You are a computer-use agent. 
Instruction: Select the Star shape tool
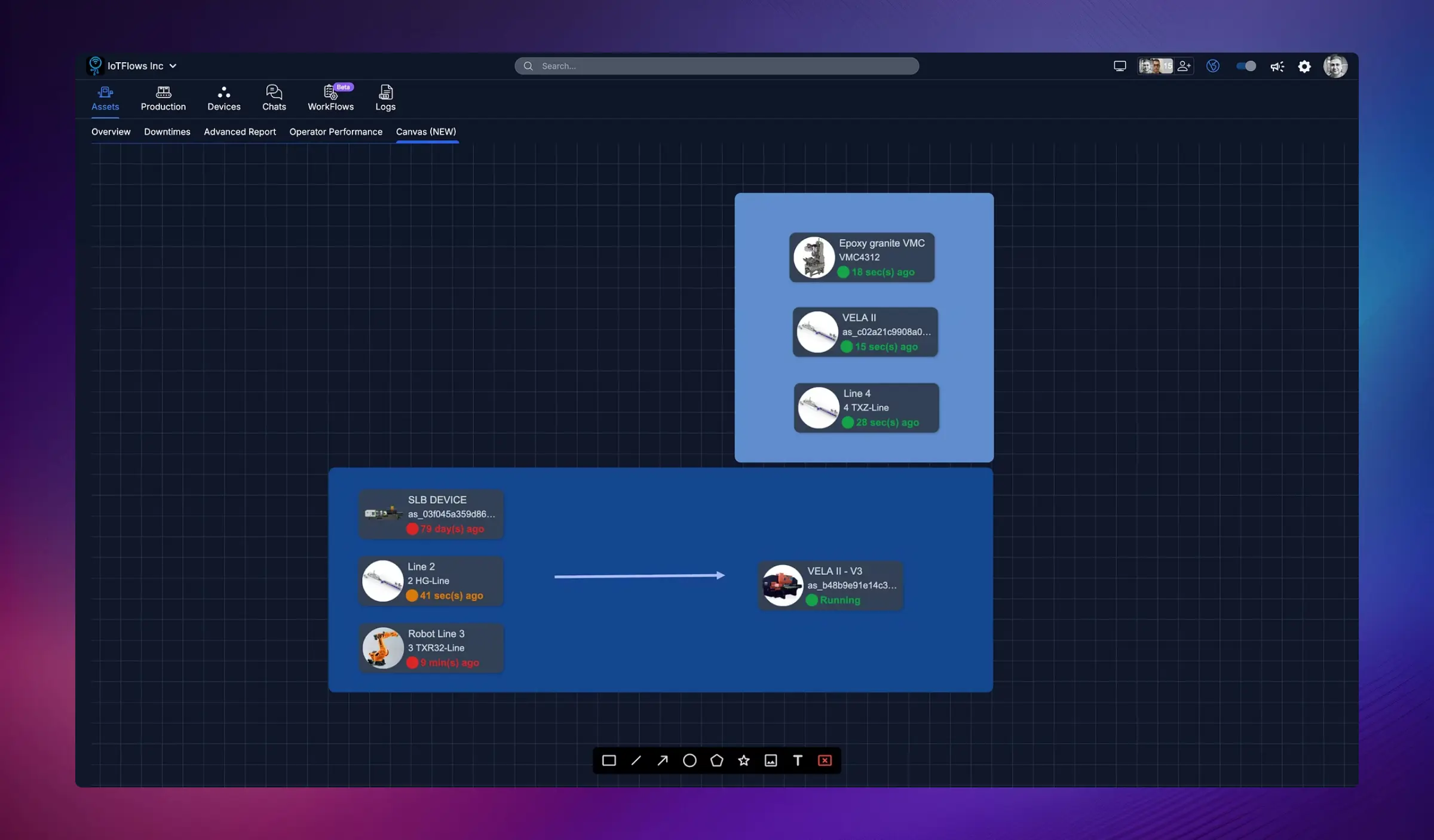pos(743,760)
